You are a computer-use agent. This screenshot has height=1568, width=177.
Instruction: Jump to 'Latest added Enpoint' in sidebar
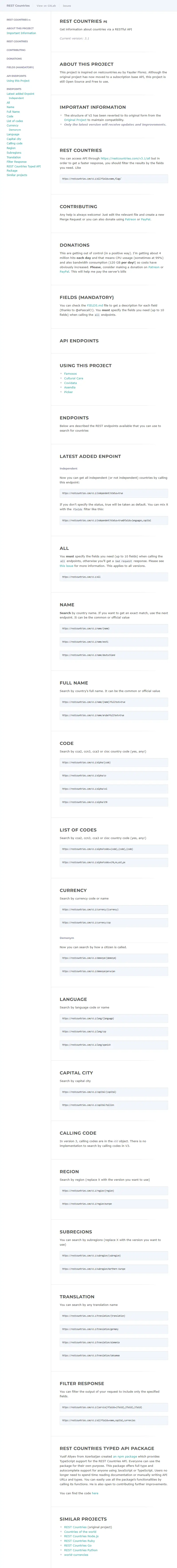click(21, 94)
